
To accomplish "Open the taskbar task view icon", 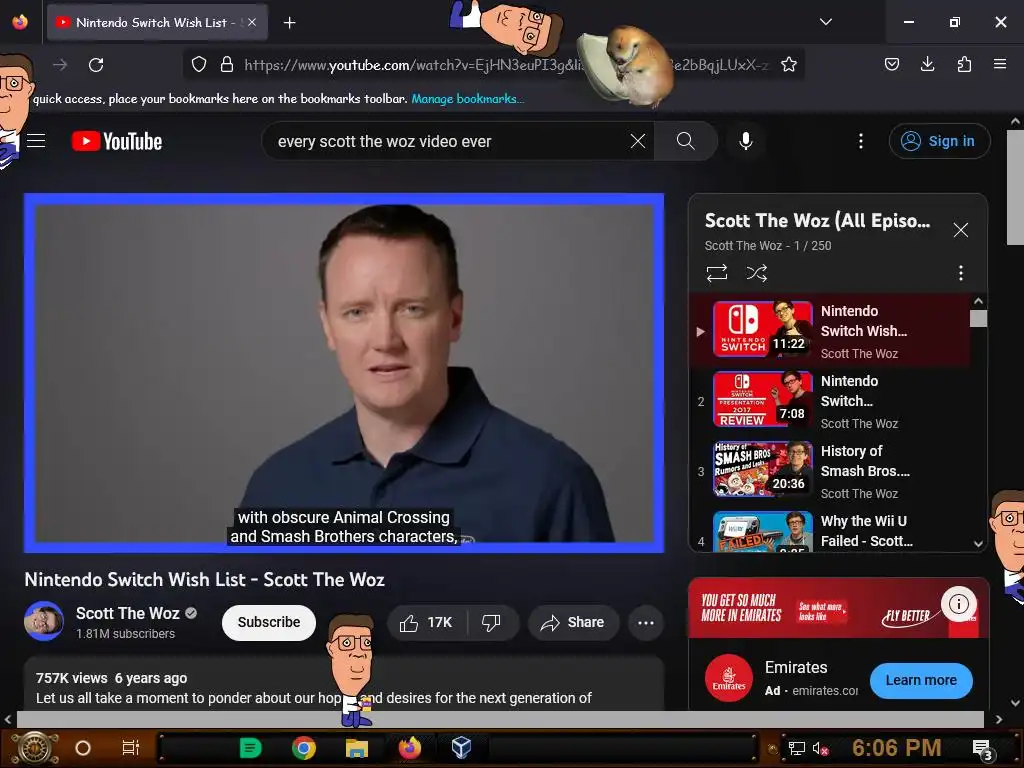I will point(131,748).
